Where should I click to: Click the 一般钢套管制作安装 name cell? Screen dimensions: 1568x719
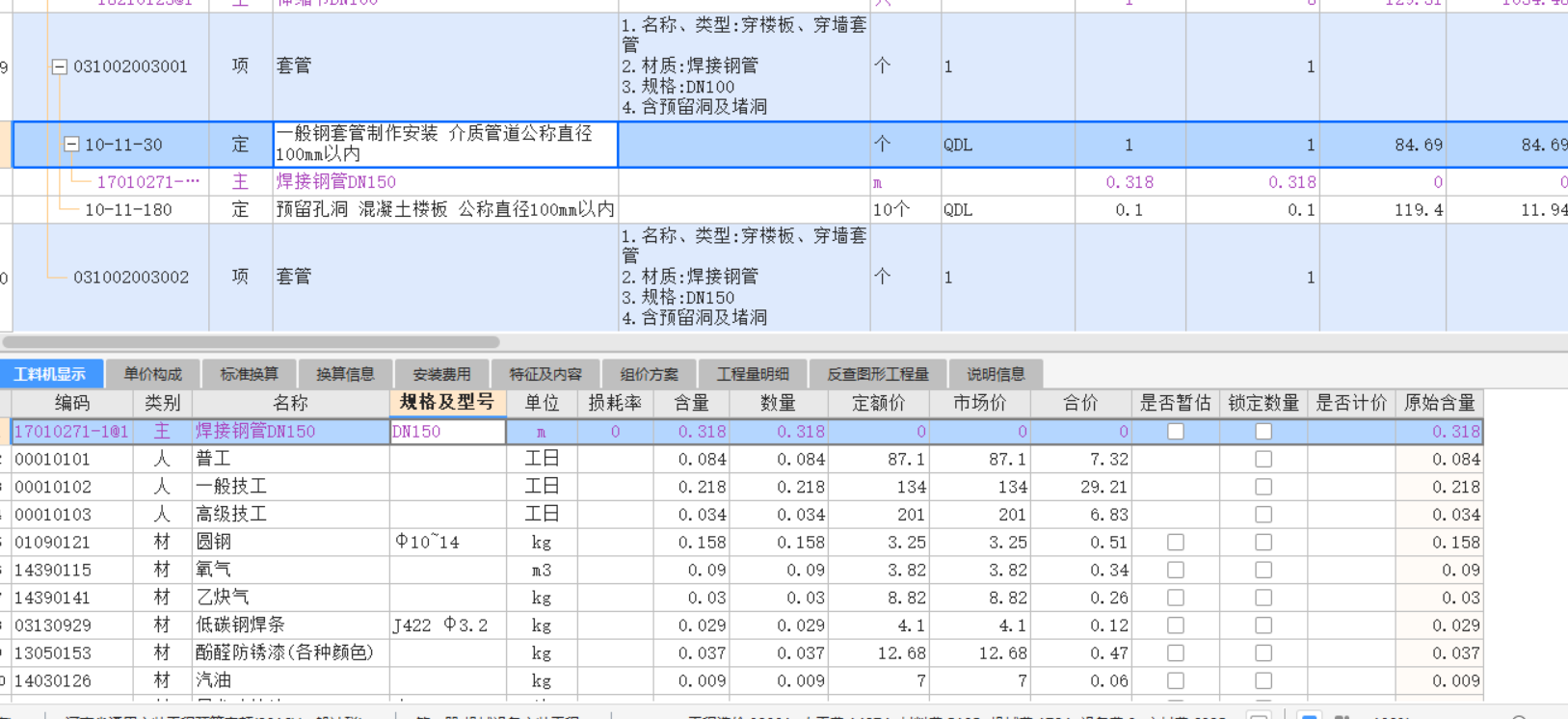click(x=445, y=144)
